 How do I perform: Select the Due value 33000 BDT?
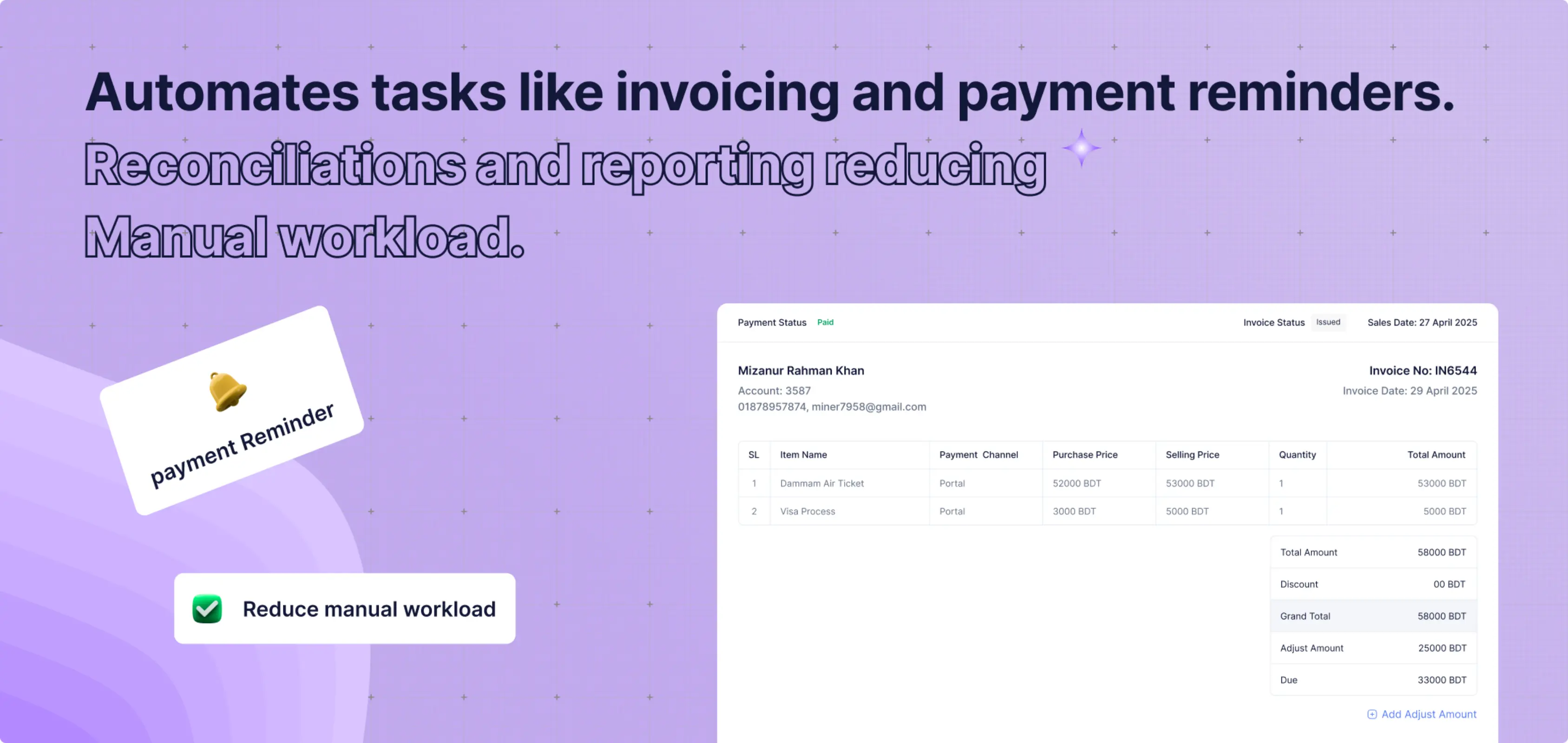click(1441, 680)
